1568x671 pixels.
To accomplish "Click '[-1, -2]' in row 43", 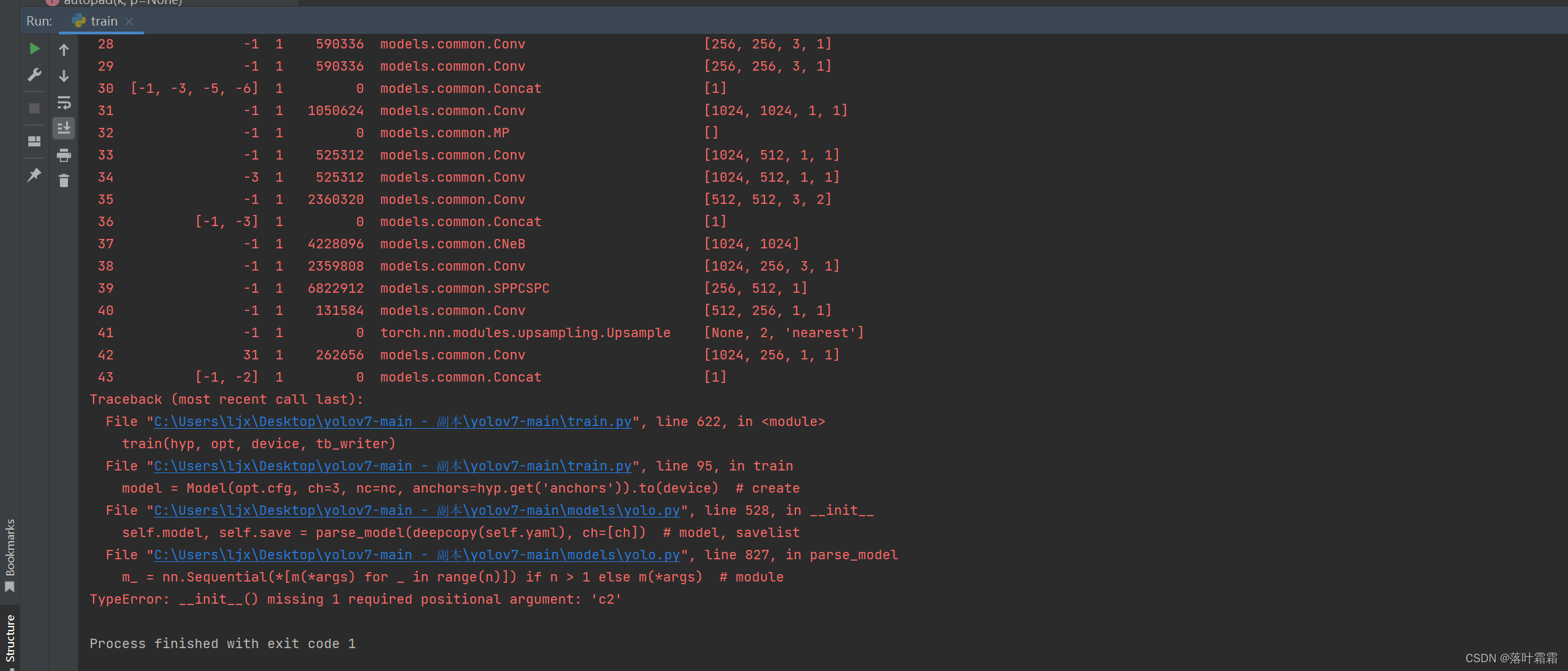I will point(227,377).
